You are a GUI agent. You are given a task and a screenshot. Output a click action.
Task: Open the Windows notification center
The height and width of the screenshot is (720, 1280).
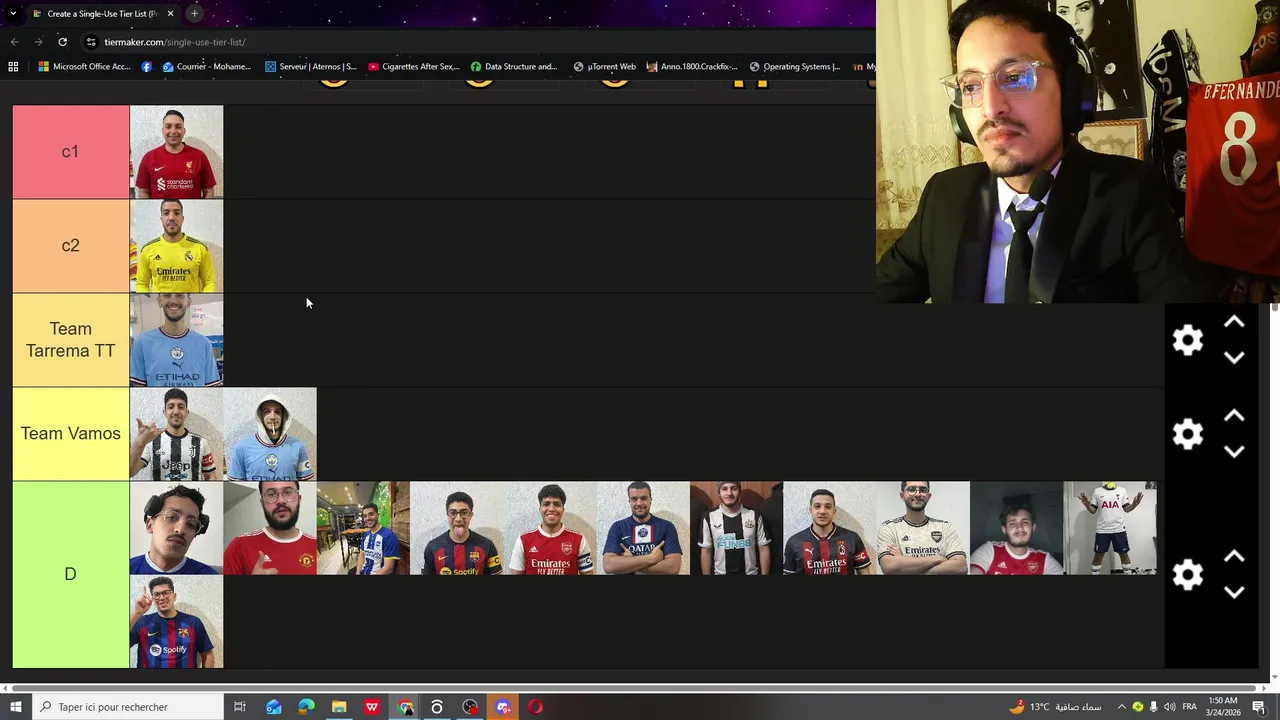[x=1259, y=707]
